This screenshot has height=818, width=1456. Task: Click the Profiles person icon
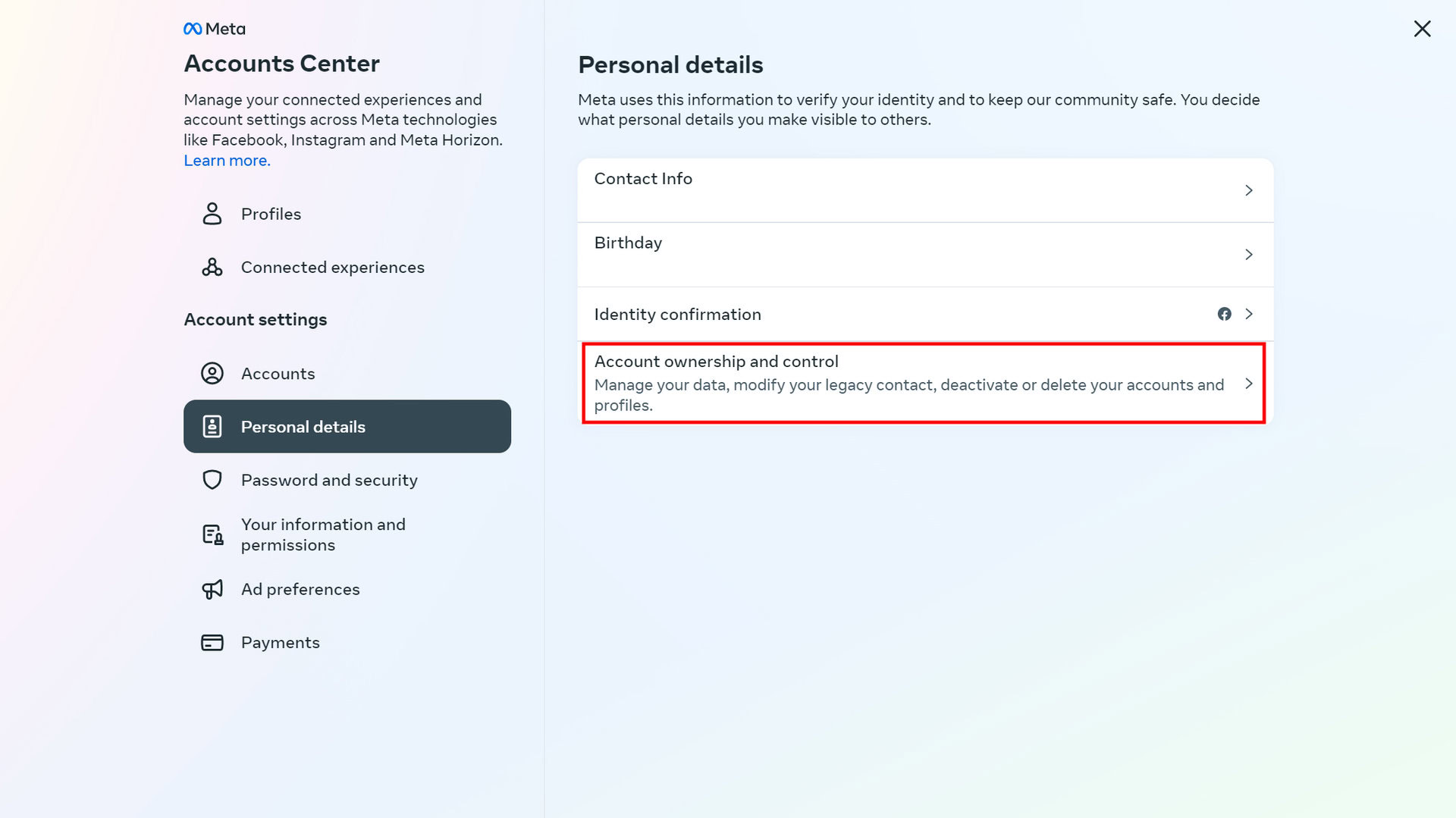coord(212,214)
